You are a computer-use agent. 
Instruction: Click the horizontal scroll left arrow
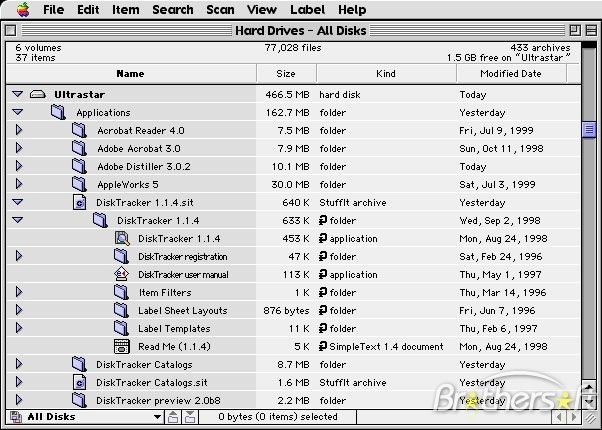[559, 417]
